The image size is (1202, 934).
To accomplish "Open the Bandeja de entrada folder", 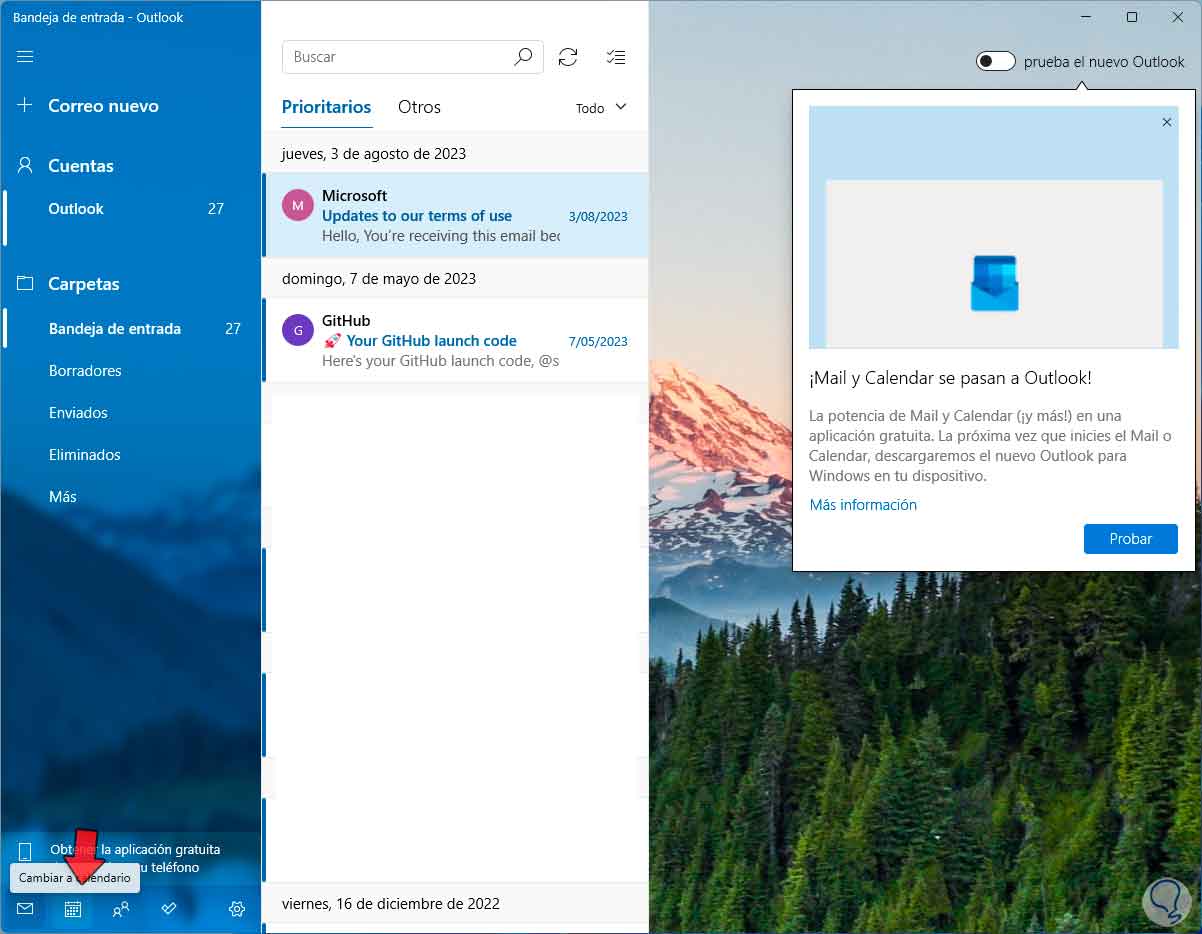I will coord(130,329).
